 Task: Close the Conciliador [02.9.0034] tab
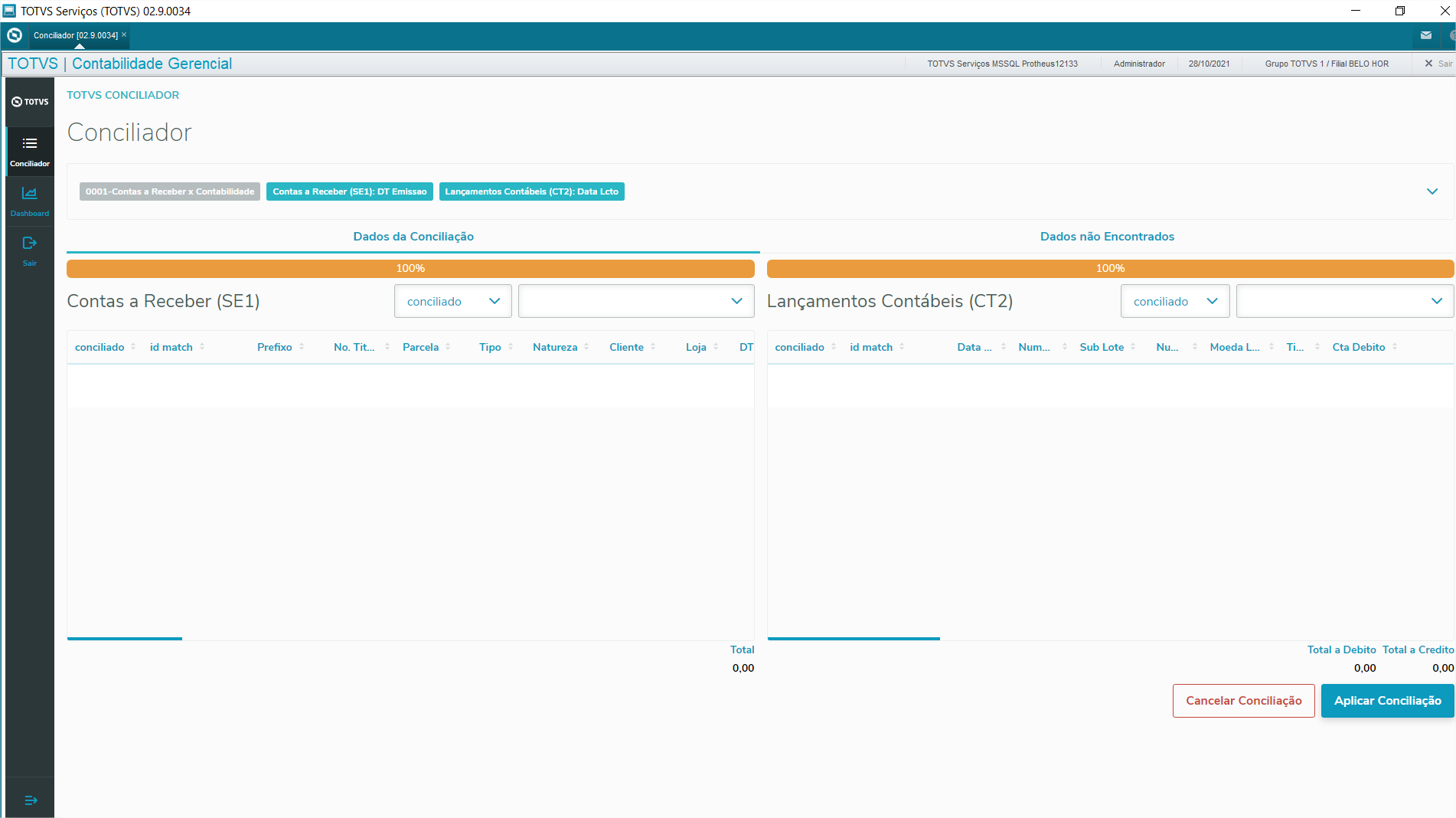[x=124, y=34]
